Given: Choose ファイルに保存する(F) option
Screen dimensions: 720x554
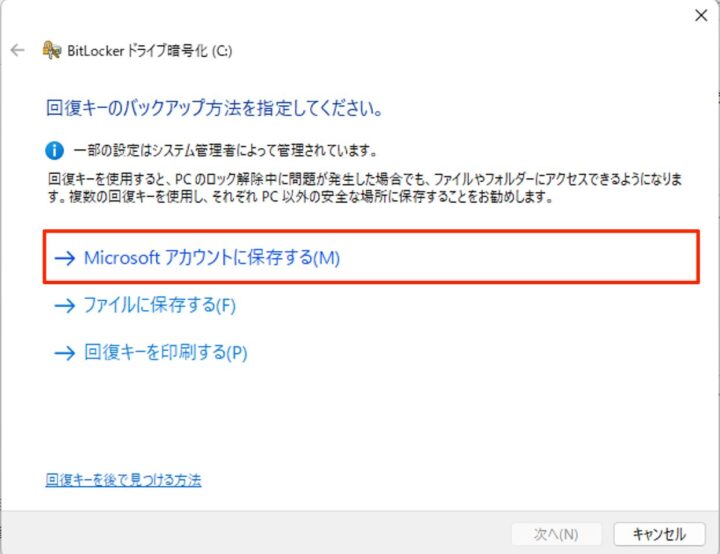Looking at the screenshot, I should click(159, 305).
